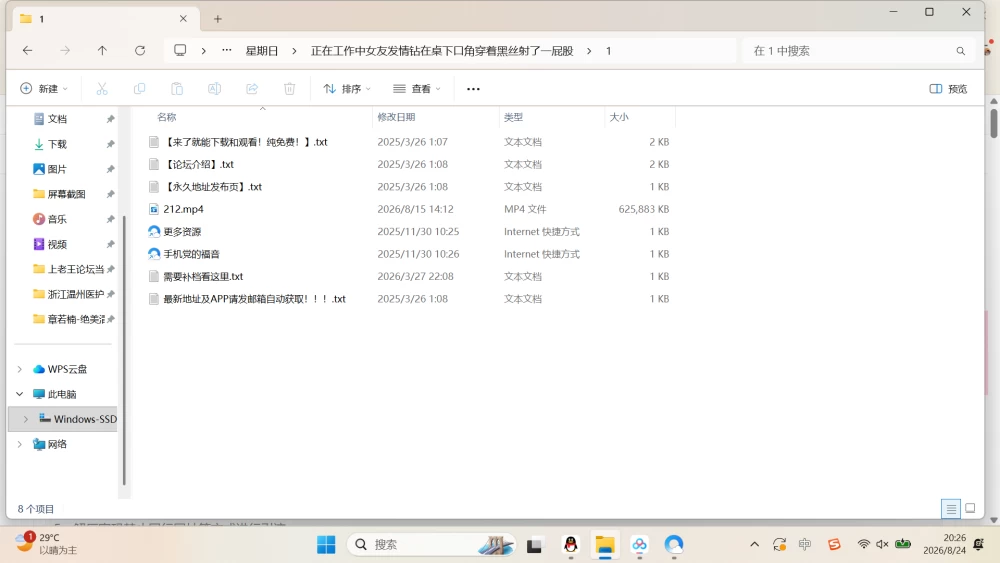Open the 新建 dropdown
Viewport: 1000px width, 563px height.
click(x=43, y=89)
